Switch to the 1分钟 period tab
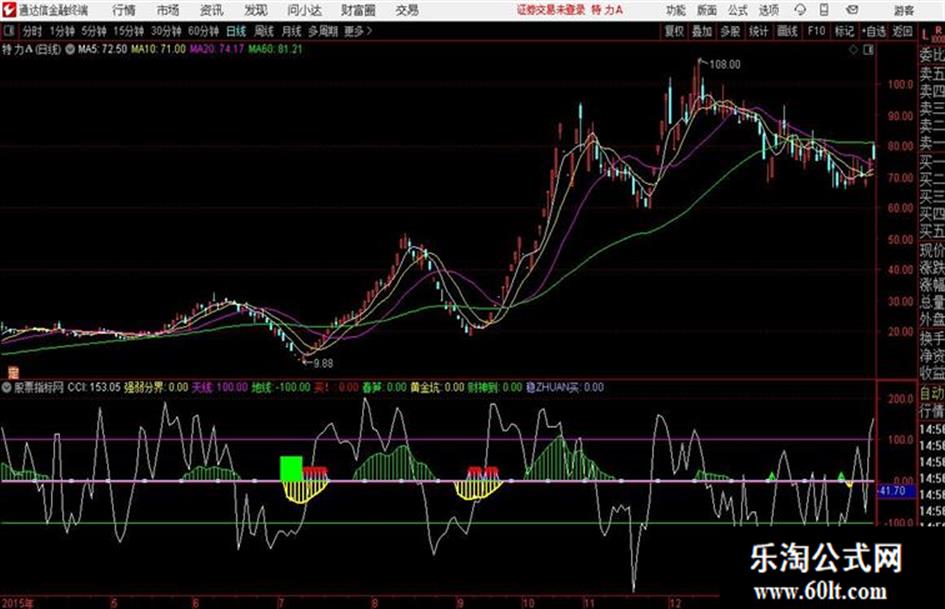Viewport: 945px width, 609px height. coord(62,31)
